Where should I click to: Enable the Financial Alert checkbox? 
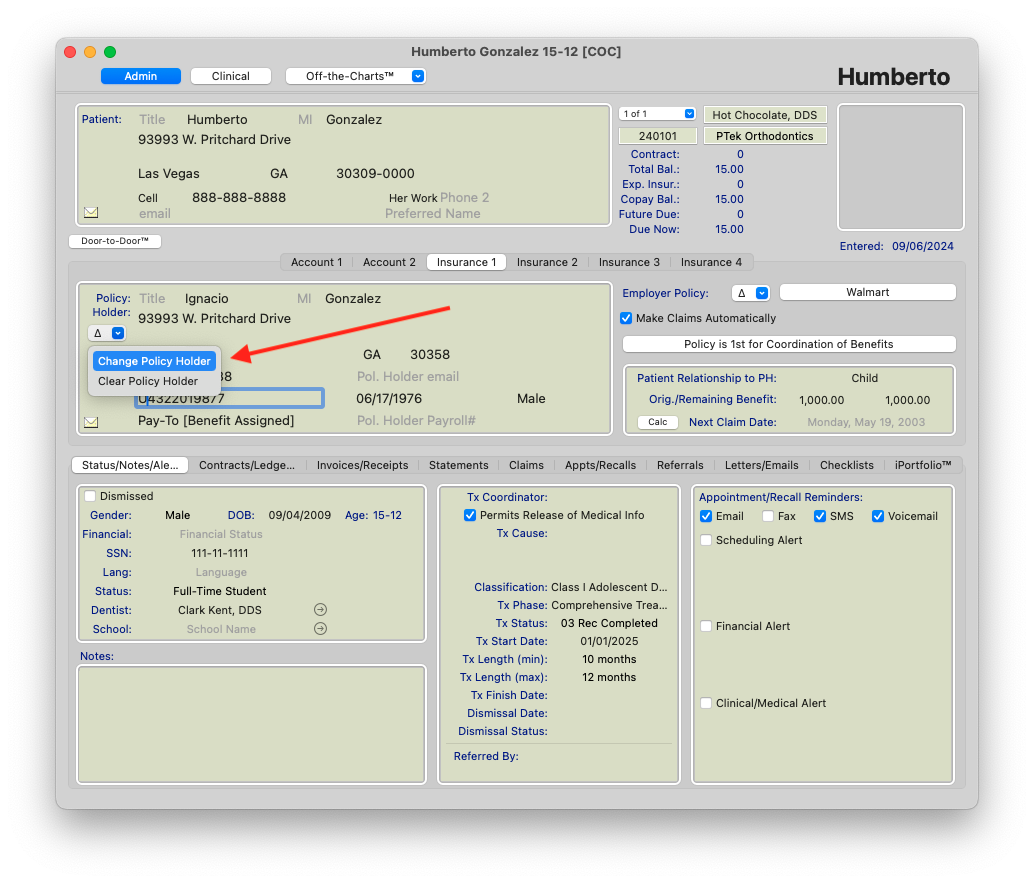tap(706, 626)
